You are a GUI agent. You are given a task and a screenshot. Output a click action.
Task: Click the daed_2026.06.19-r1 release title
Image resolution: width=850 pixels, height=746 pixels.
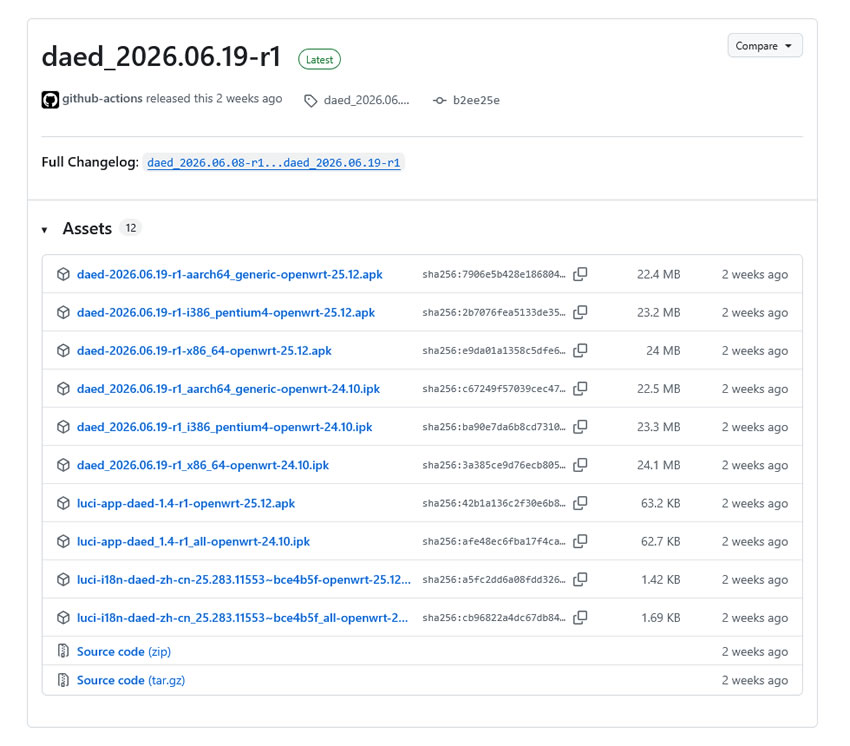tap(161, 57)
